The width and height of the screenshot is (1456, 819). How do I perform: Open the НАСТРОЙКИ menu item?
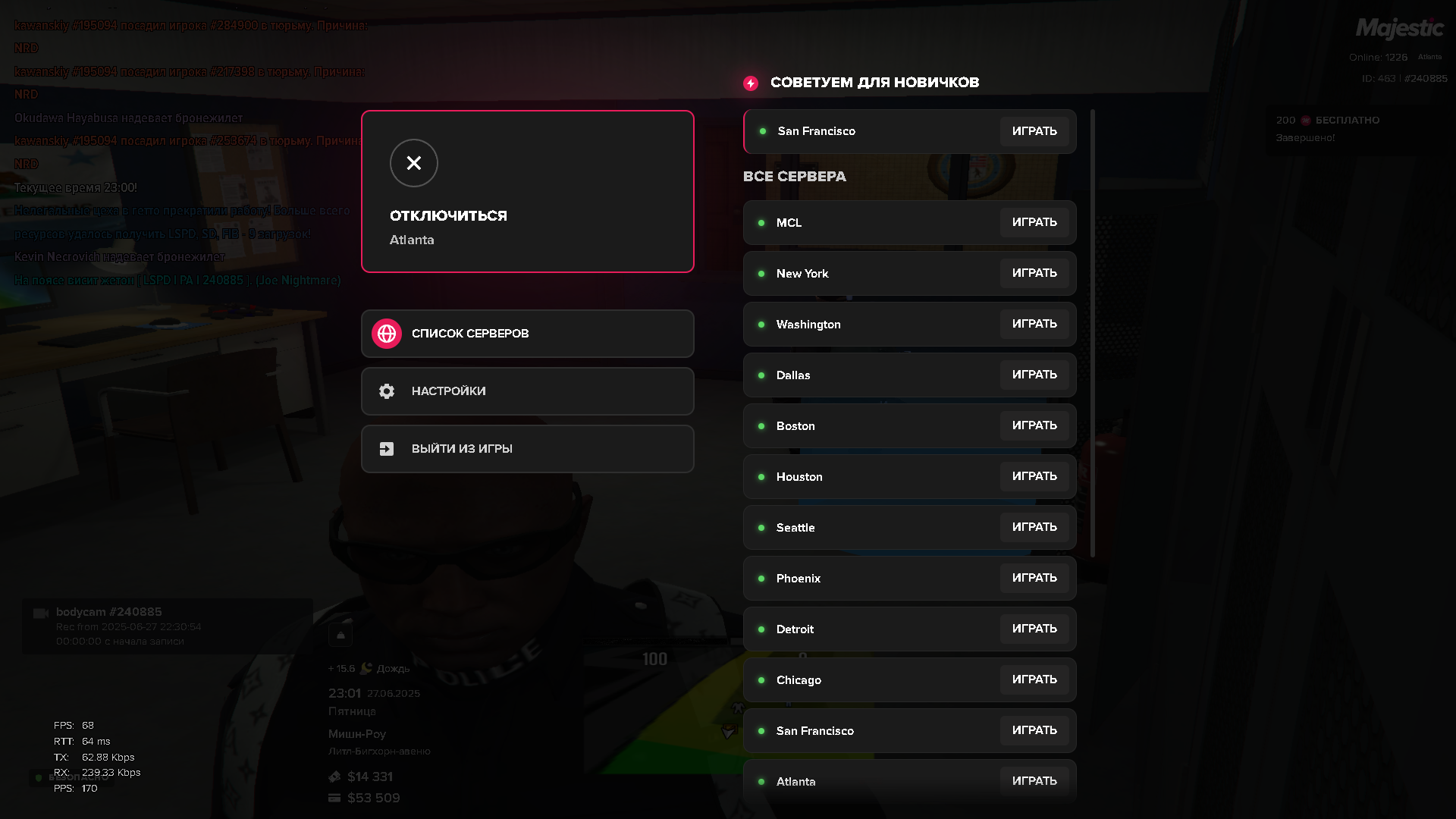click(x=528, y=391)
